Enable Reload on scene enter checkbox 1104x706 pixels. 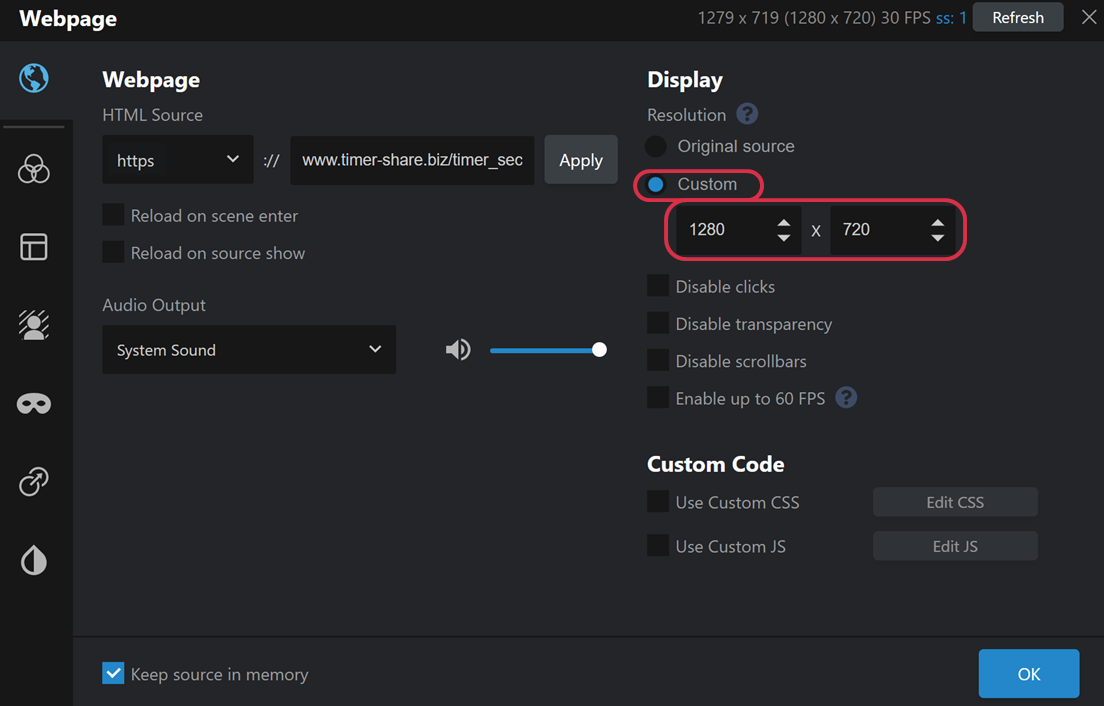click(114, 216)
